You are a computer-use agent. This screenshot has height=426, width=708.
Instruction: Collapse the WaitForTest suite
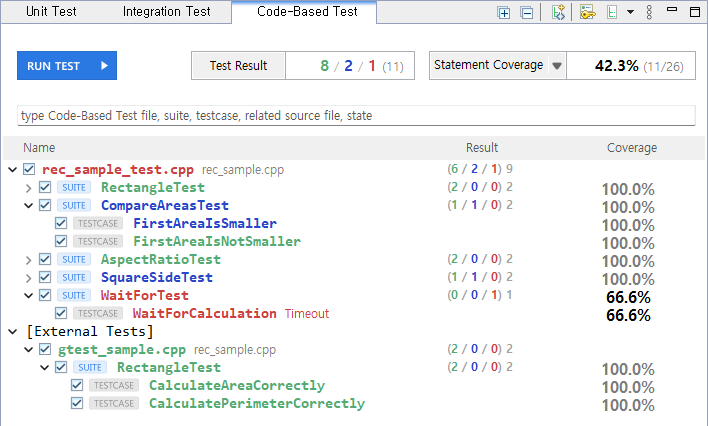(28, 295)
